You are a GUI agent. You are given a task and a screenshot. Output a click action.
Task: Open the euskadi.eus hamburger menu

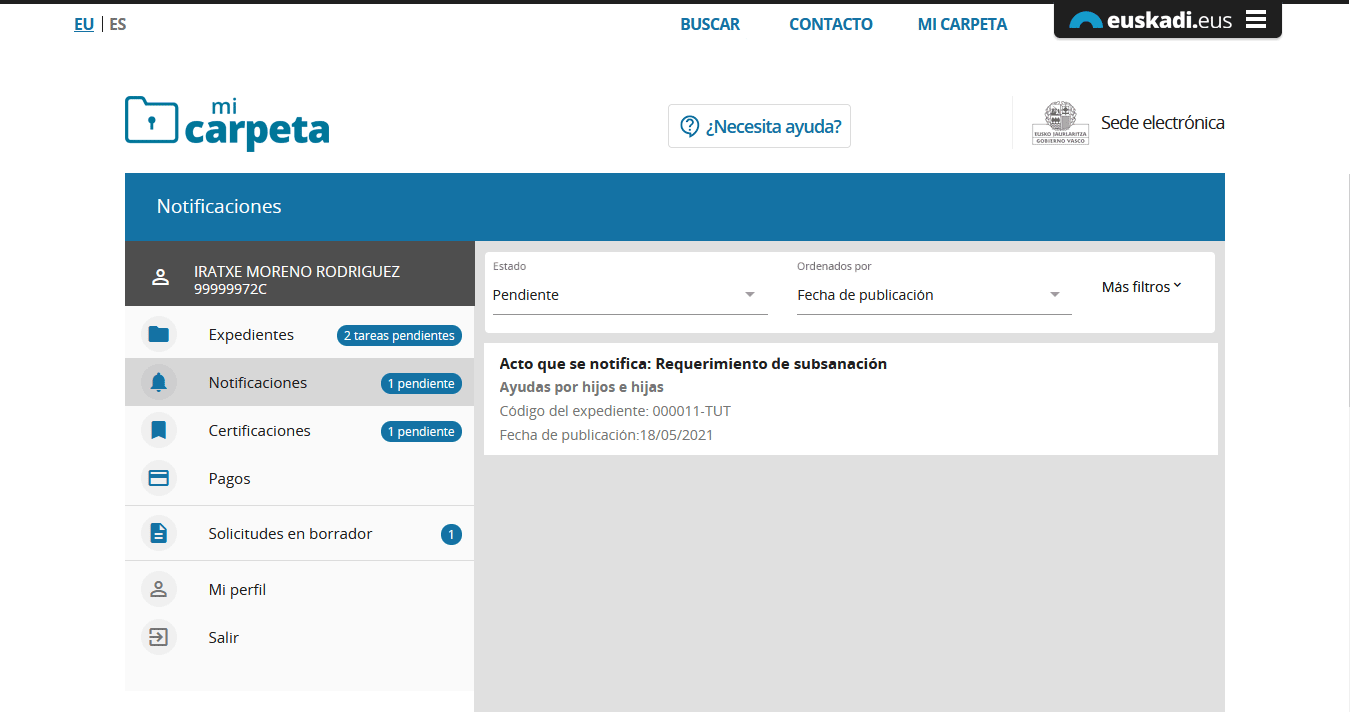pos(1256,20)
